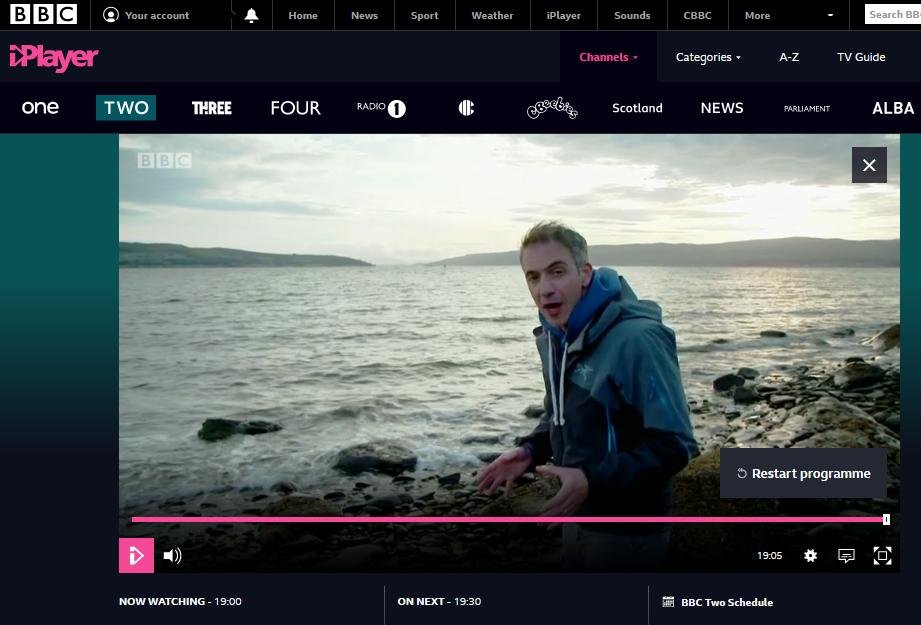Close the video player with X
Image resolution: width=921 pixels, height=625 pixels.
tap(869, 165)
